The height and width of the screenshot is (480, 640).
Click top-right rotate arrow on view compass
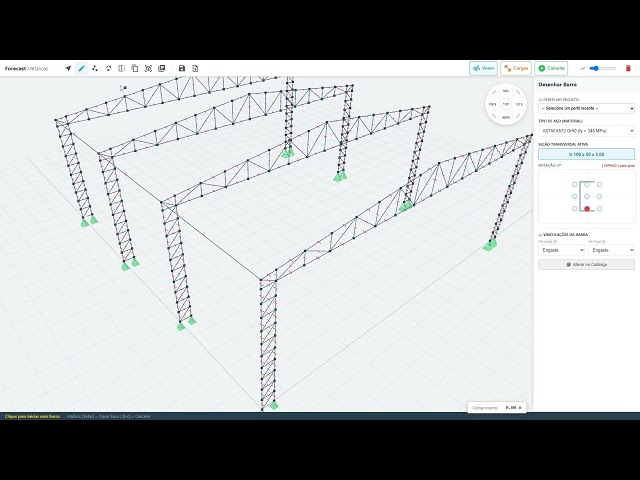pos(518,92)
